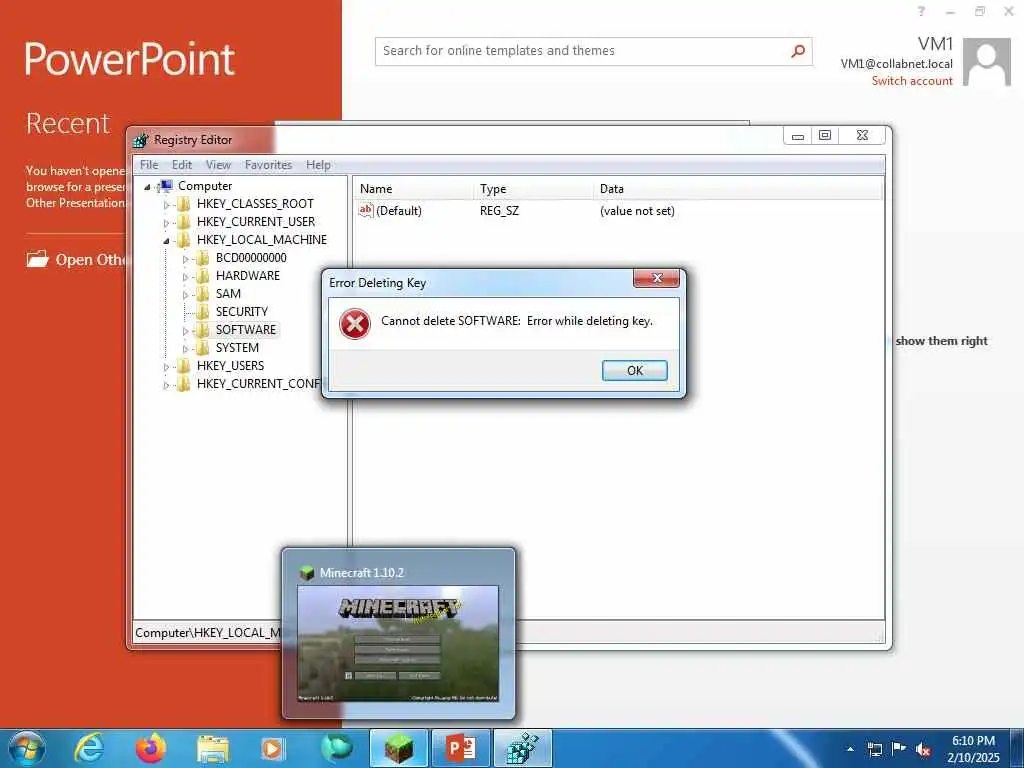
Task: Launch Firefox from the taskbar
Action: pyautogui.click(x=151, y=748)
